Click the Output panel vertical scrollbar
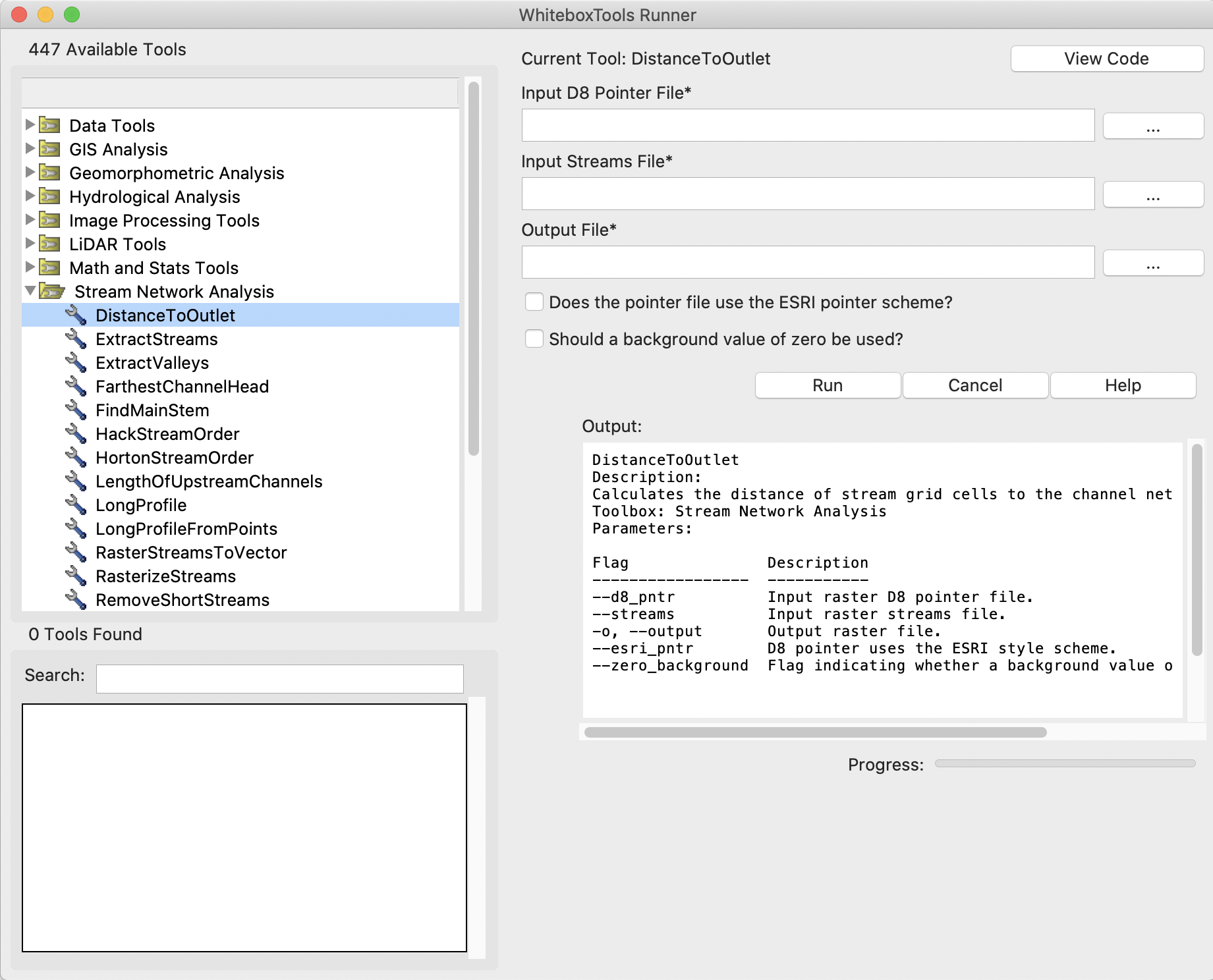The image size is (1213, 980). 1197,550
